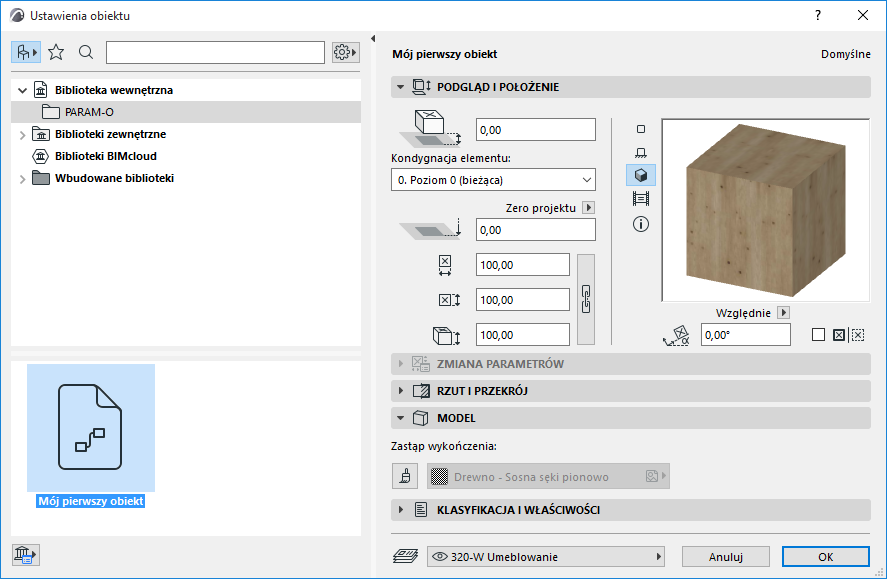Viewport: 887px width, 579px height.
Task: Open the 320-W Umeblowanie layer selector
Action: [545, 555]
